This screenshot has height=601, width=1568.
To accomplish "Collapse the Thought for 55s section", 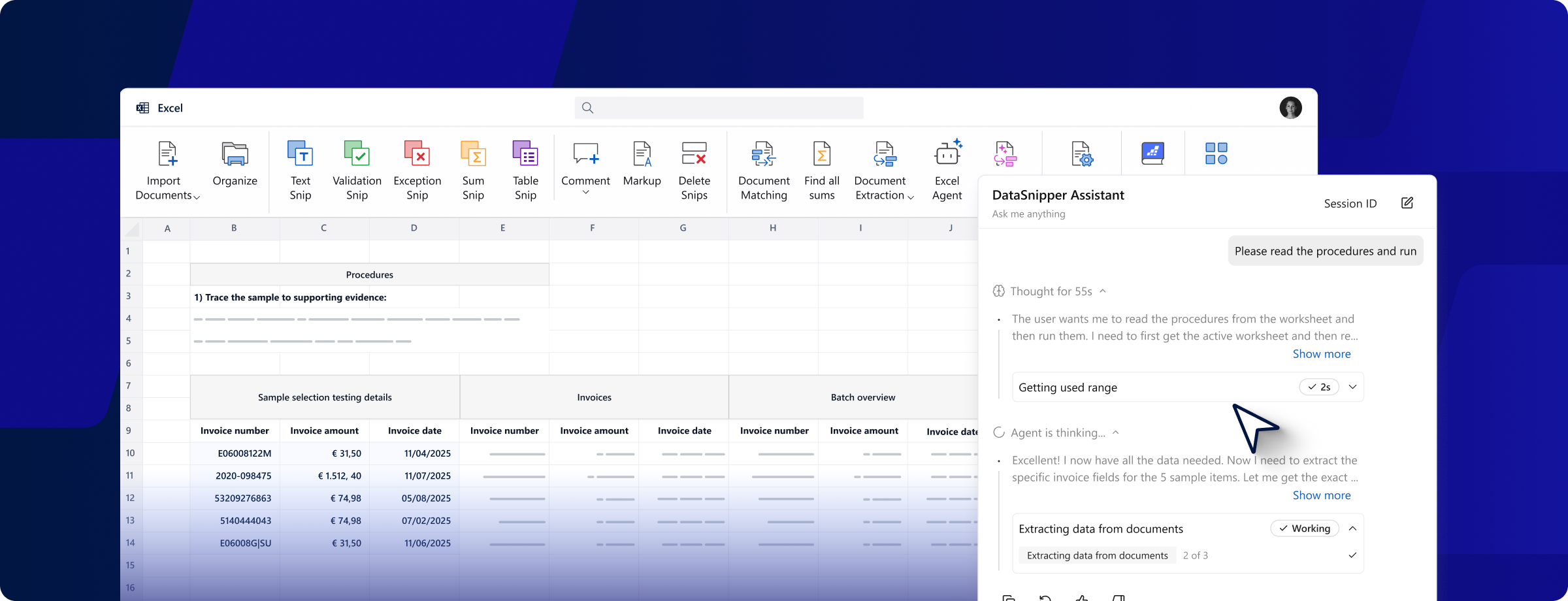I will (1103, 291).
